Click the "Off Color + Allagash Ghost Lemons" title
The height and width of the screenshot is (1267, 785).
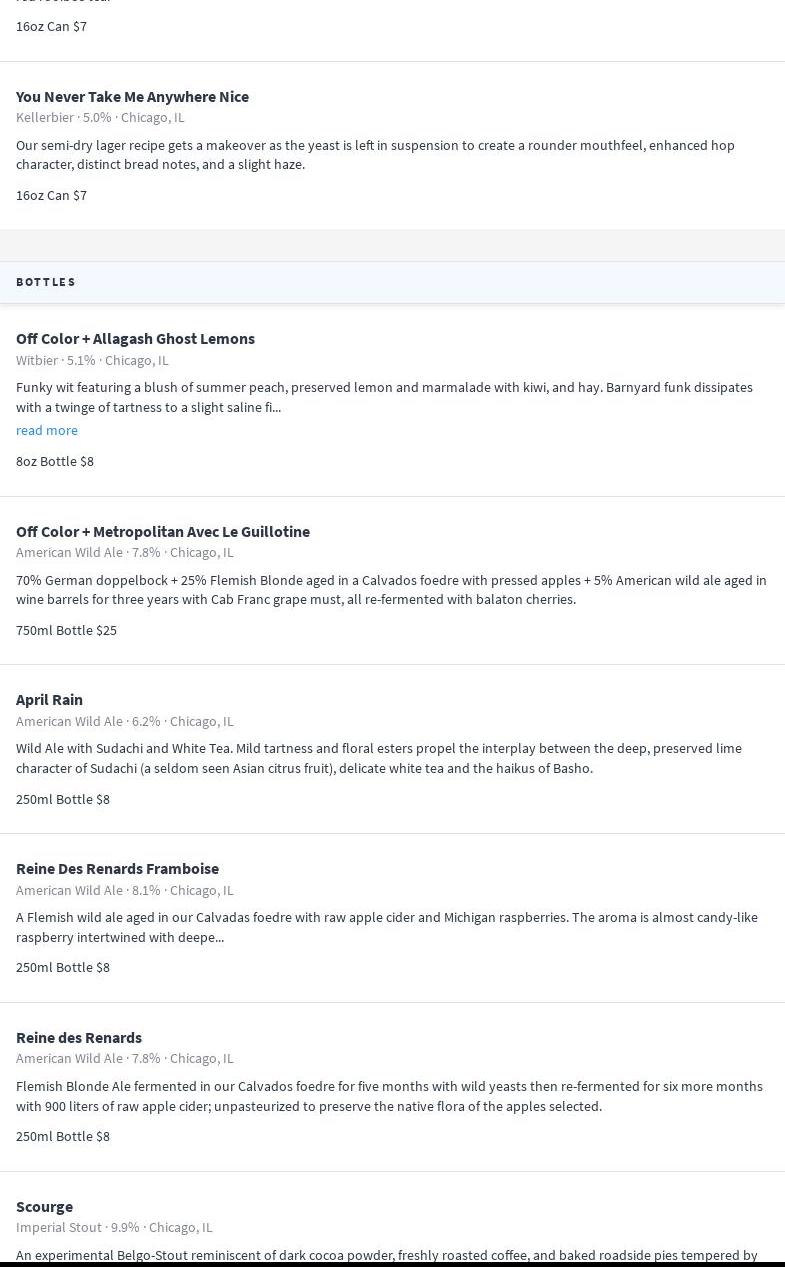pos(135,338)
